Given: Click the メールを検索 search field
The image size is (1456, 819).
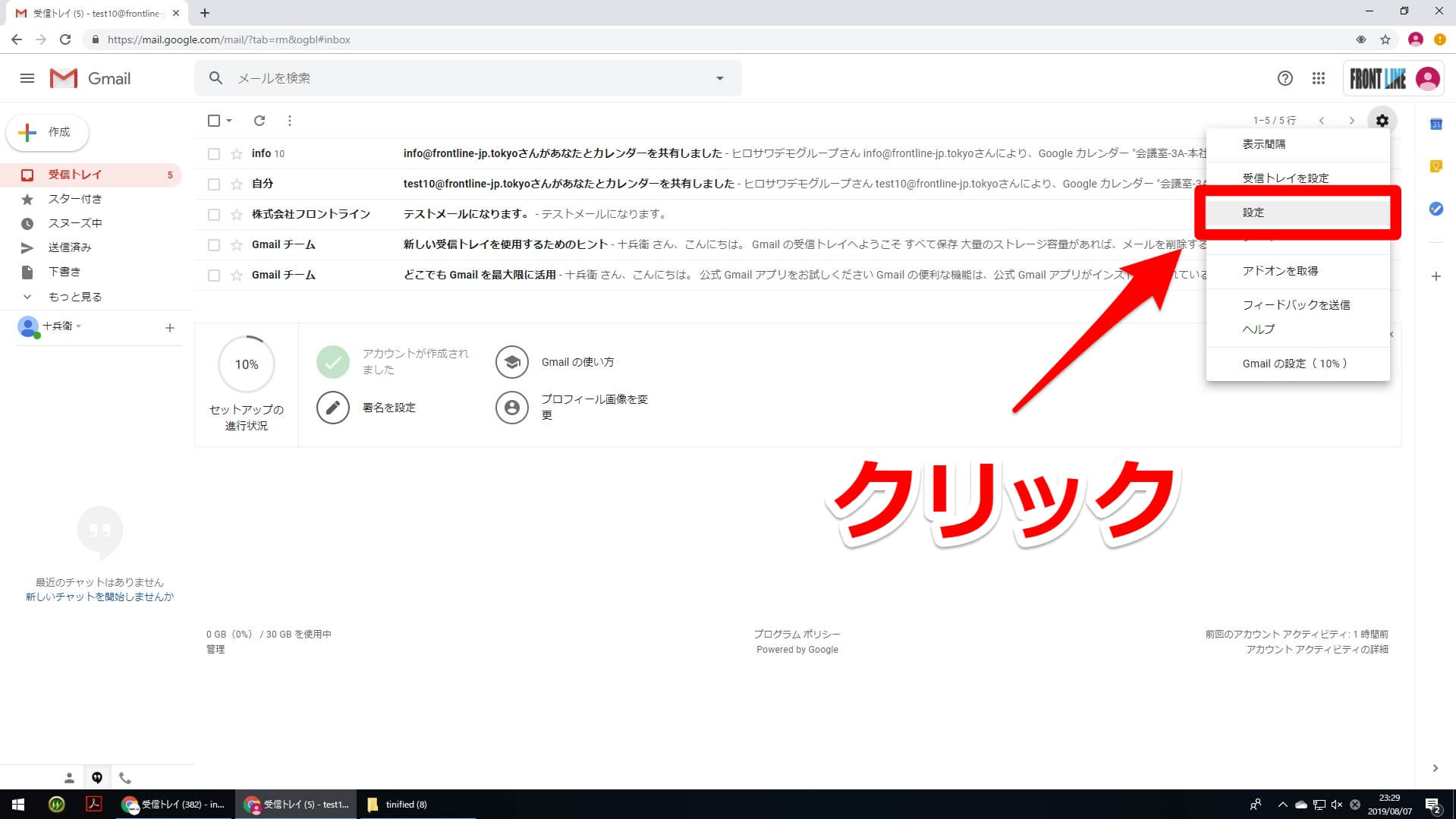Looking at the screenshot, I should 468,78.
